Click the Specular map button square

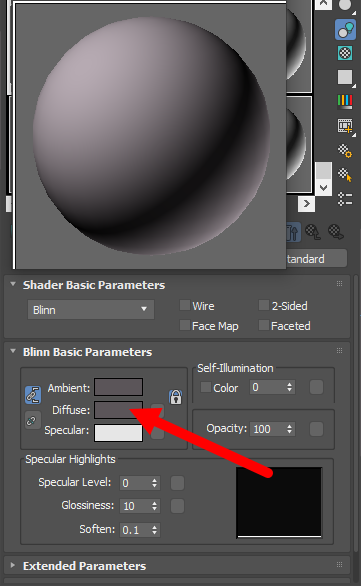tap(157, 434)
